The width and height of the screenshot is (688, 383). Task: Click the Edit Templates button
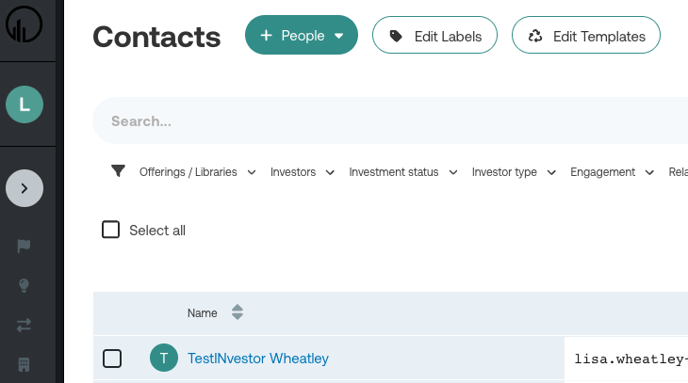pyautogui.click(x=586, y=35)
